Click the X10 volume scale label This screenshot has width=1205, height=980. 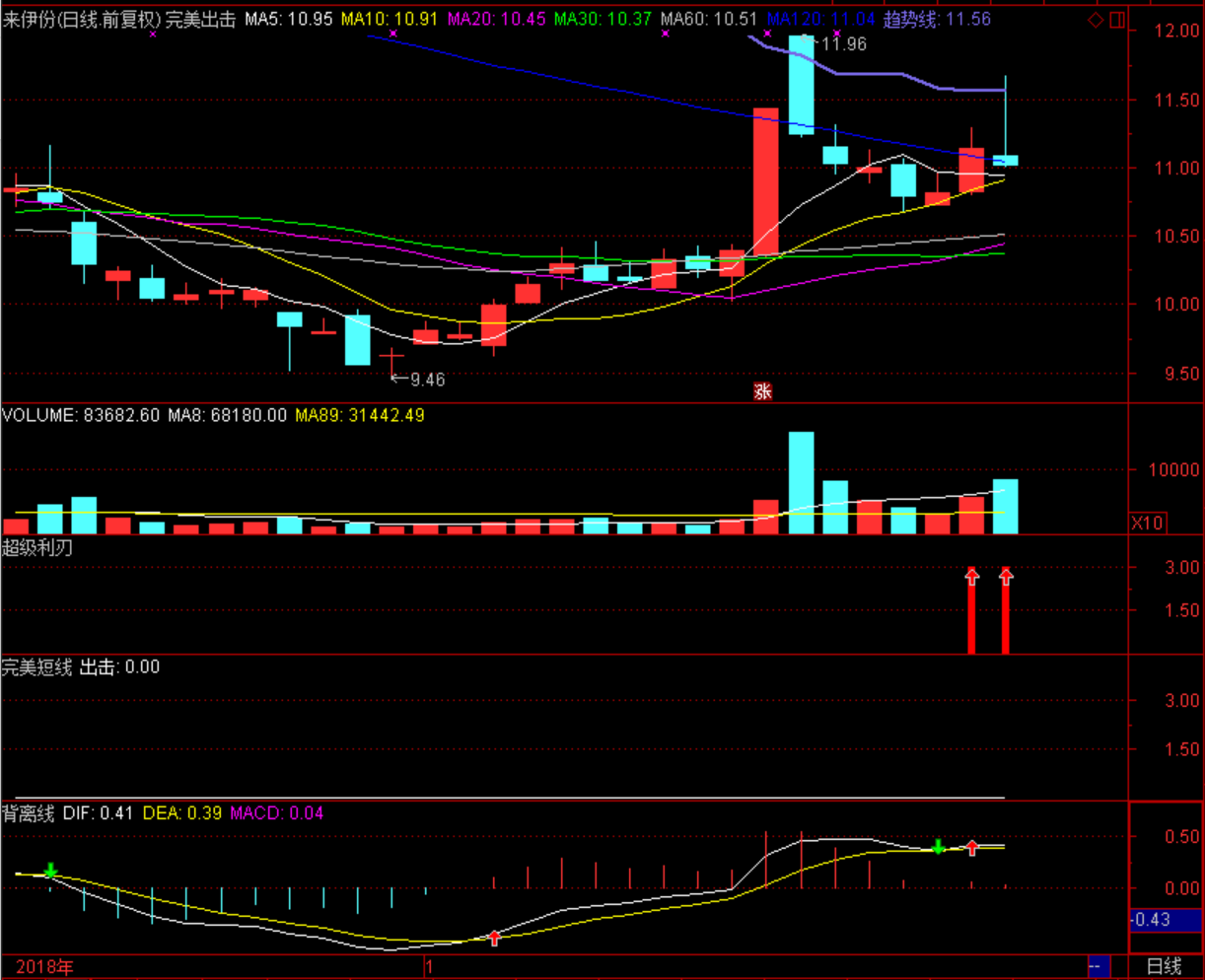(x=1147, y=523)
